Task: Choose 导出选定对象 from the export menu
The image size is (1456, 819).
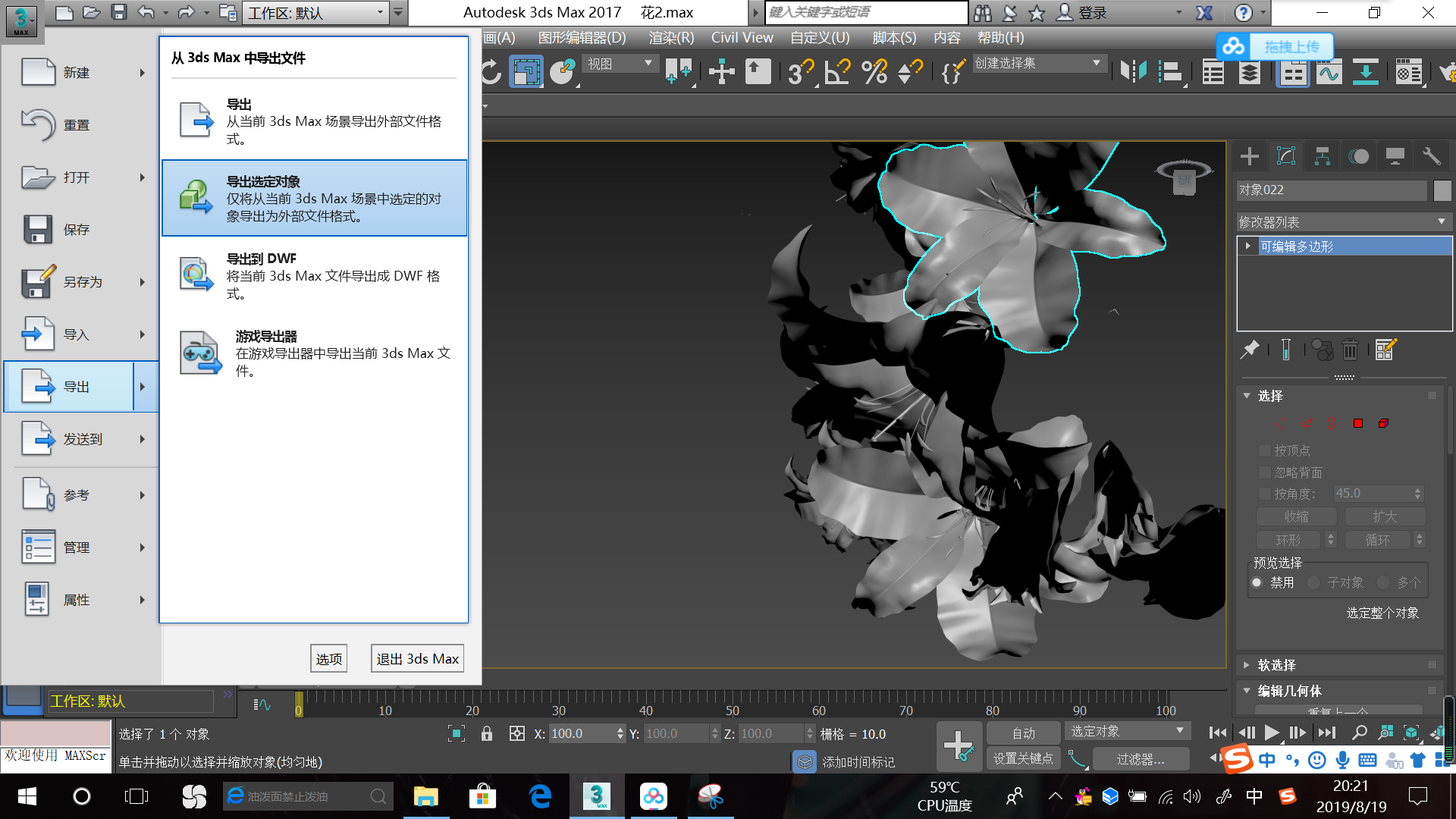Action: click(x=313, y=198)
